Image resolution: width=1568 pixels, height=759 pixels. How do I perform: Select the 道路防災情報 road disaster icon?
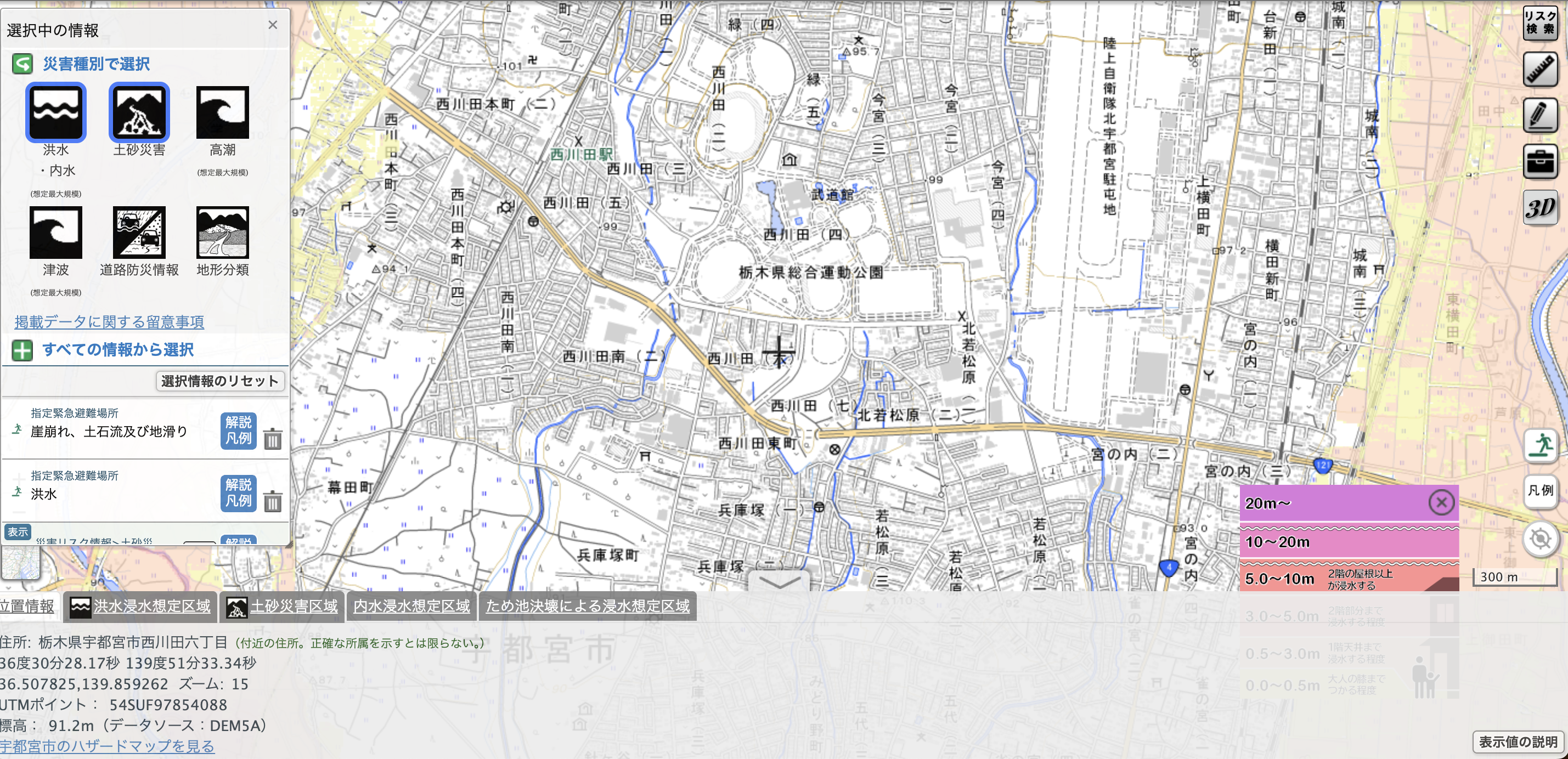(x=139, y=233)
